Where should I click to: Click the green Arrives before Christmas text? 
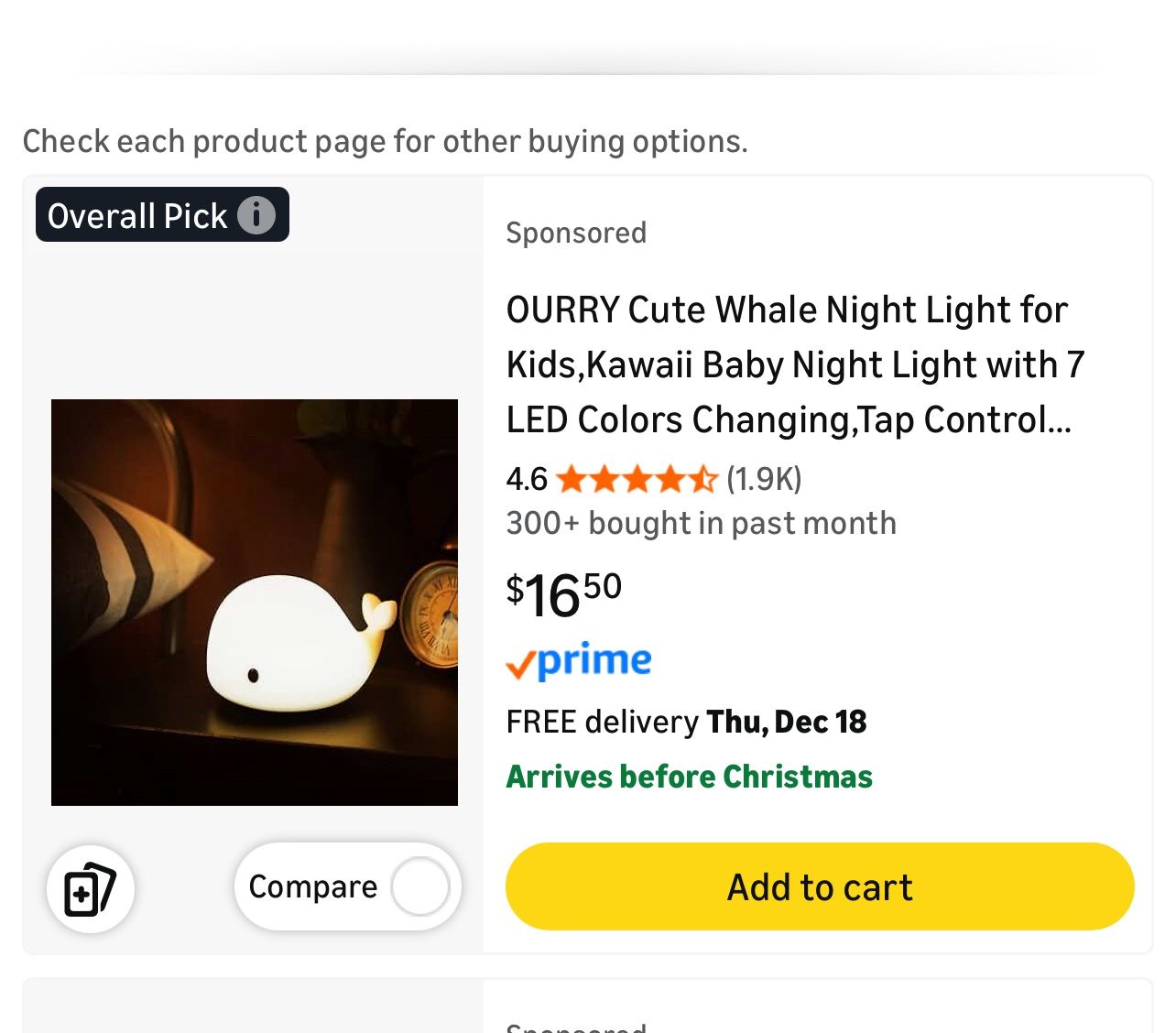689,777
